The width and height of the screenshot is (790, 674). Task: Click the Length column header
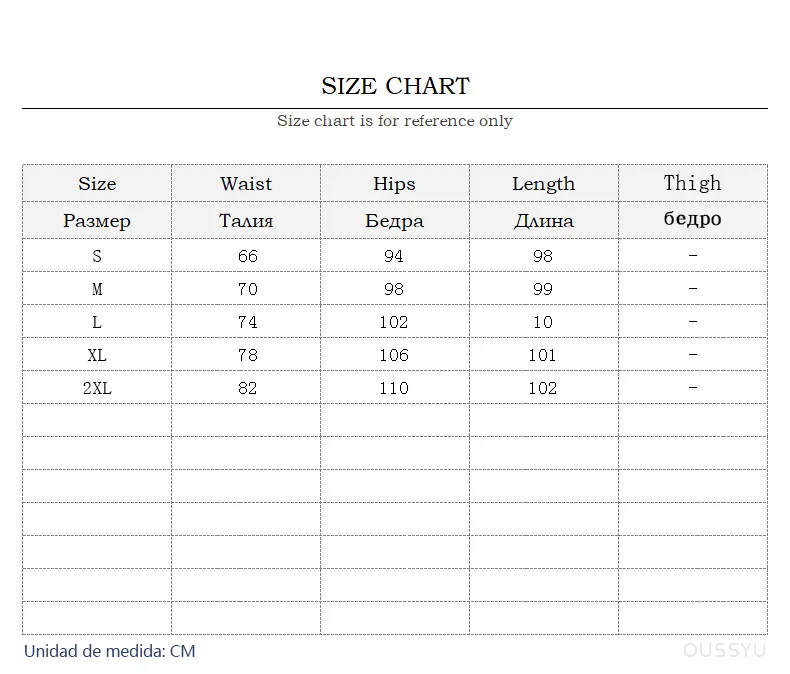(543, 184)
